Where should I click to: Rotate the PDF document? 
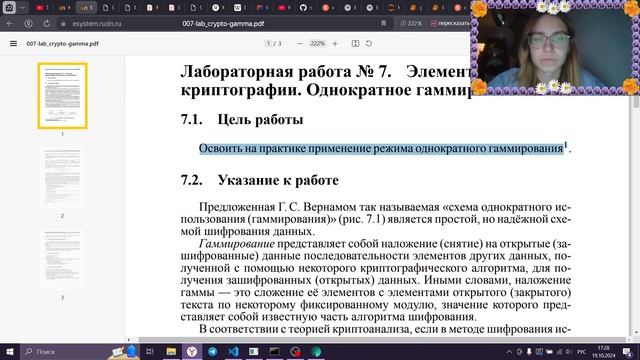point(369,43)
